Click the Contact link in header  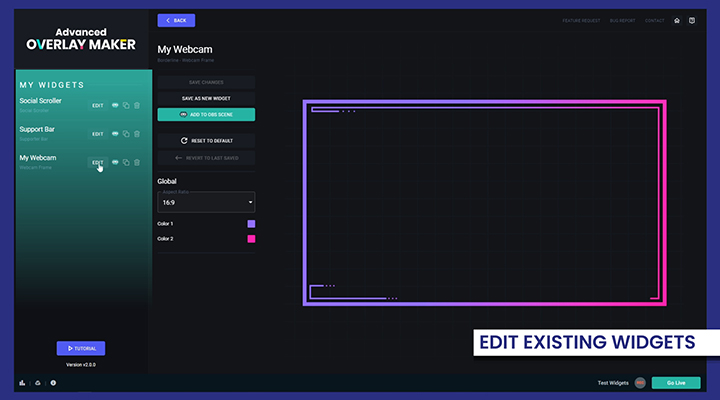point(654,20)
